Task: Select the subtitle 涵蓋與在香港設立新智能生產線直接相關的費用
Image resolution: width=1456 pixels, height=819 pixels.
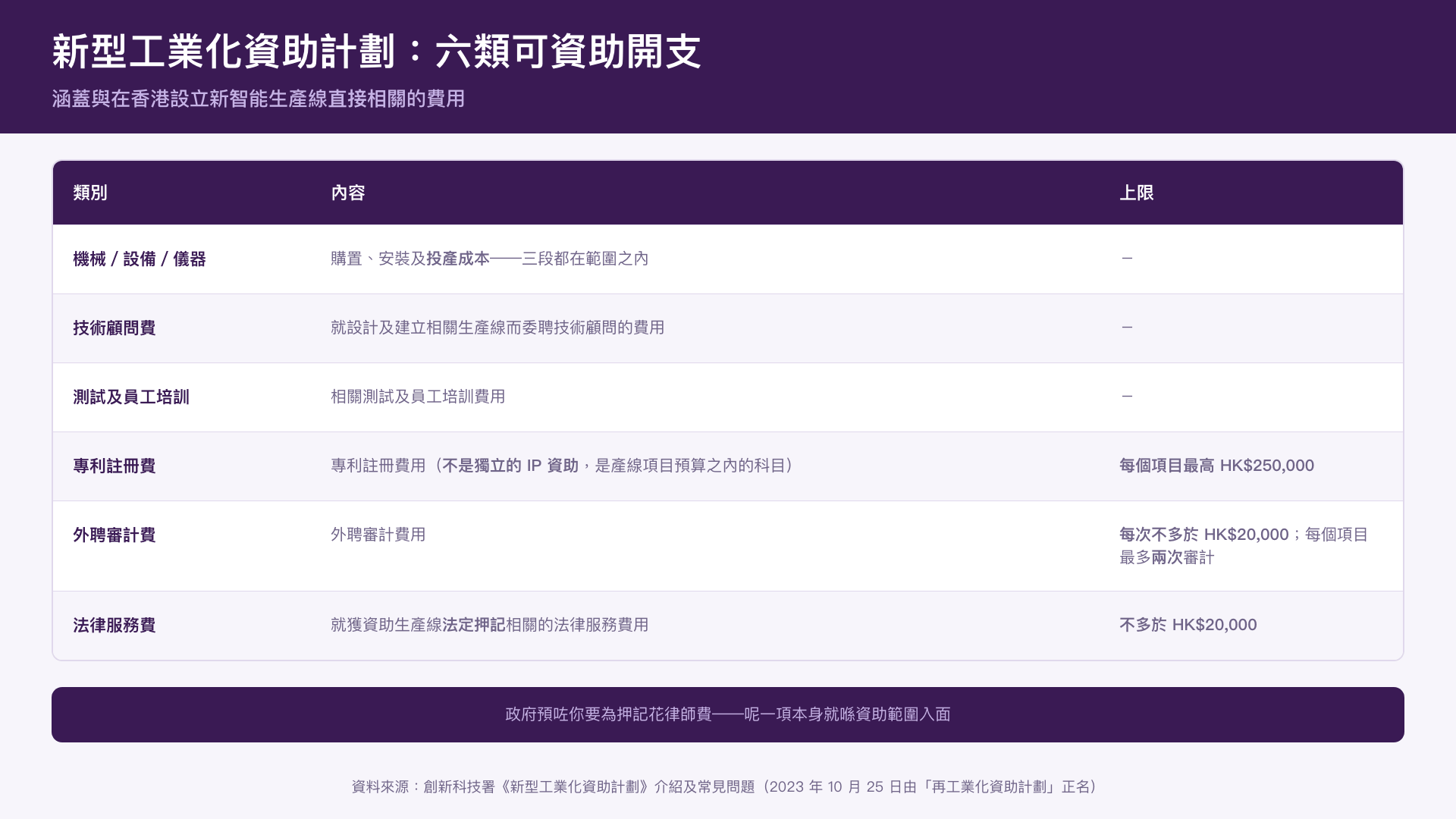Action: [x=258, y=99]
